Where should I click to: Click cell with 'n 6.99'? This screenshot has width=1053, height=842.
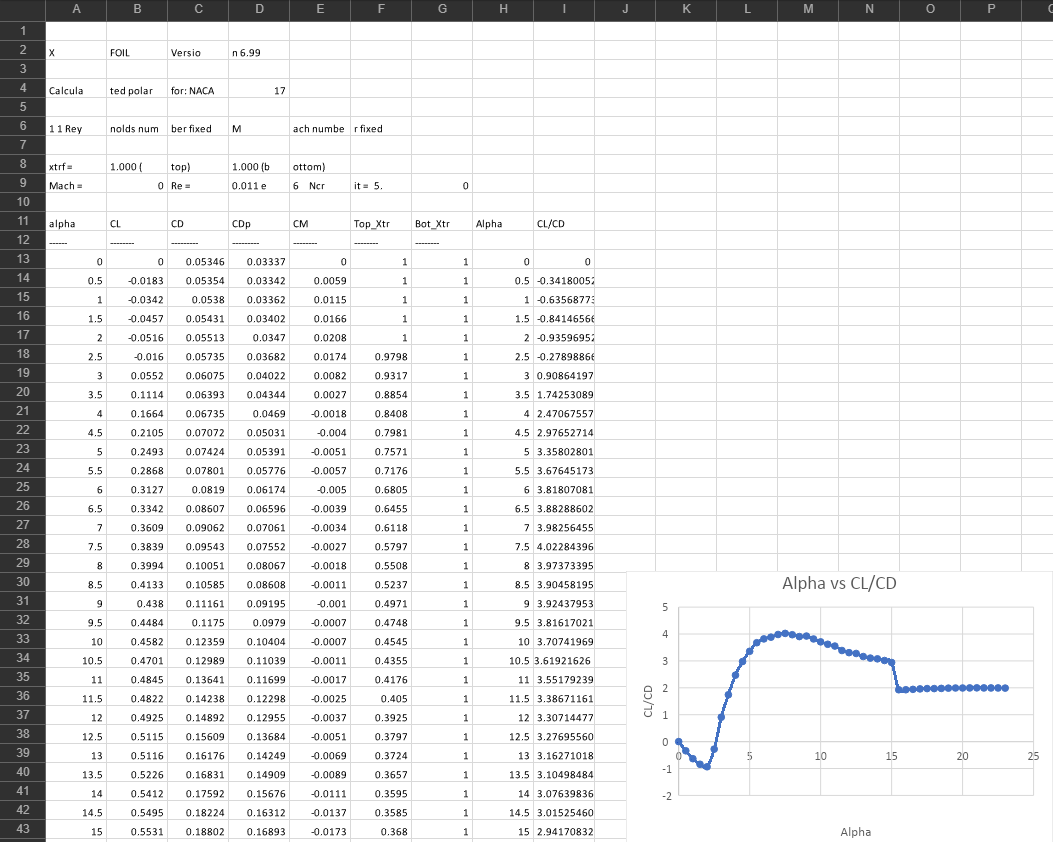point(259,52)
